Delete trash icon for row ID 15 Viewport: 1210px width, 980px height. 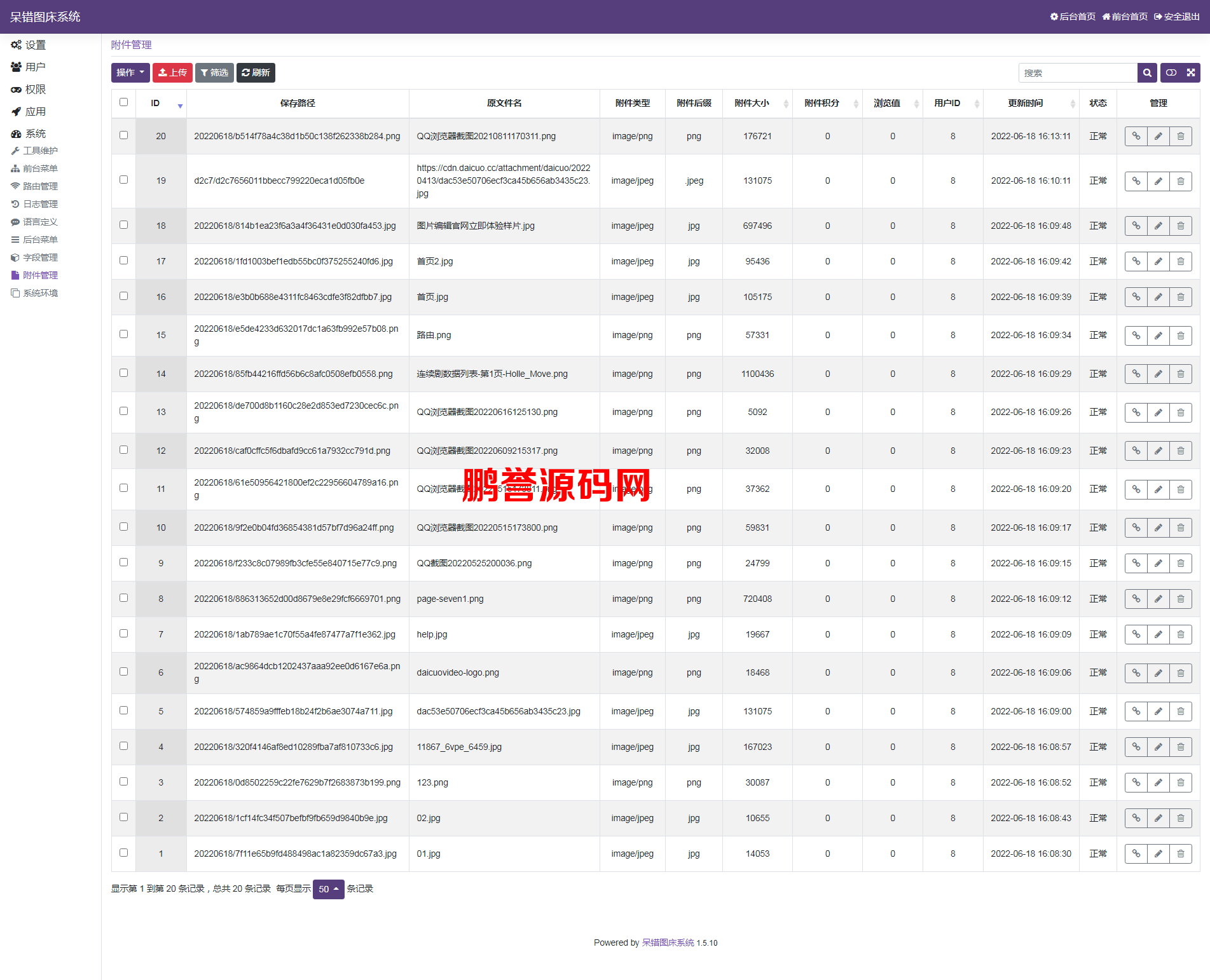(x=1181, y=336)
